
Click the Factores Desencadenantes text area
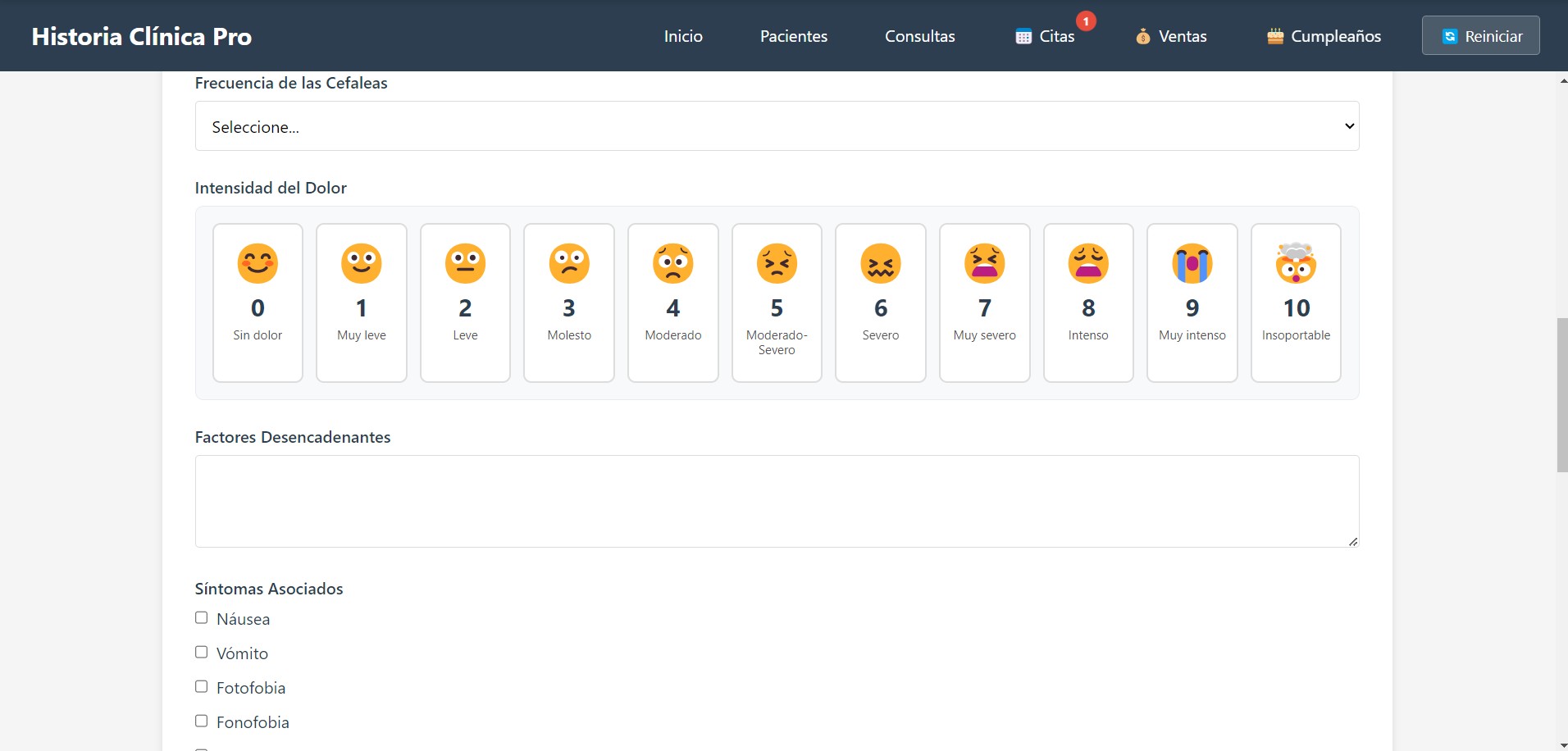click(777, 501)
